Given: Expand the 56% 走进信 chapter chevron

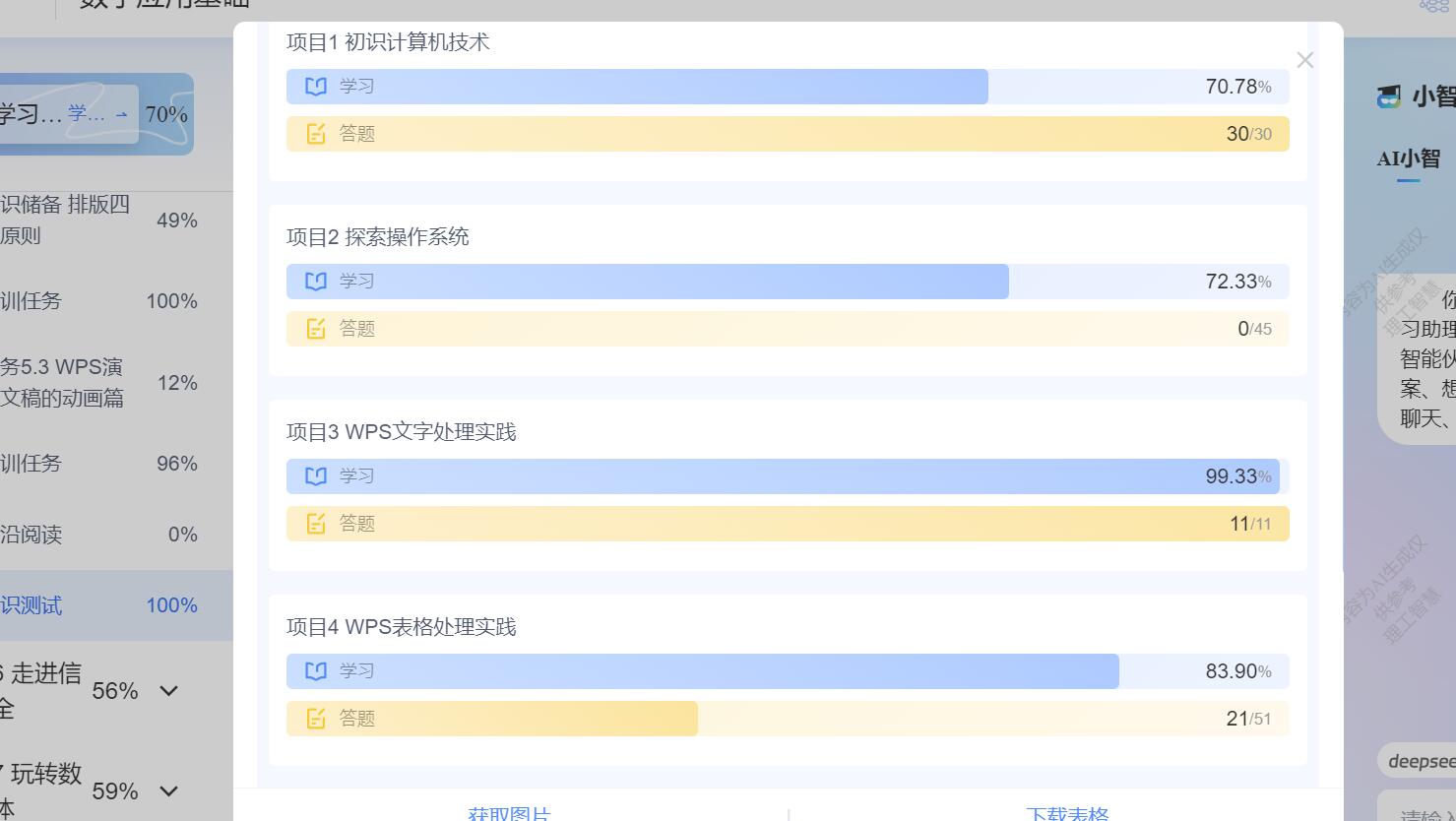Looking at the screenshot, I should pos(169,691).
